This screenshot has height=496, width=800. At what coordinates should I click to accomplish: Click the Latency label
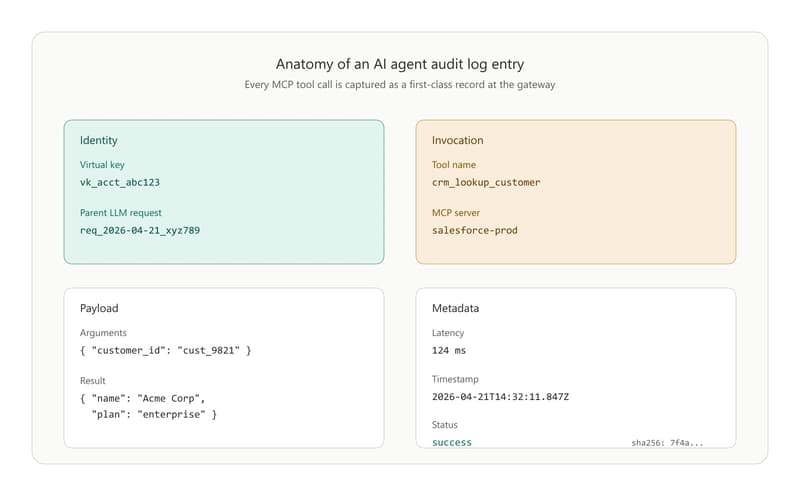point(448,333)
